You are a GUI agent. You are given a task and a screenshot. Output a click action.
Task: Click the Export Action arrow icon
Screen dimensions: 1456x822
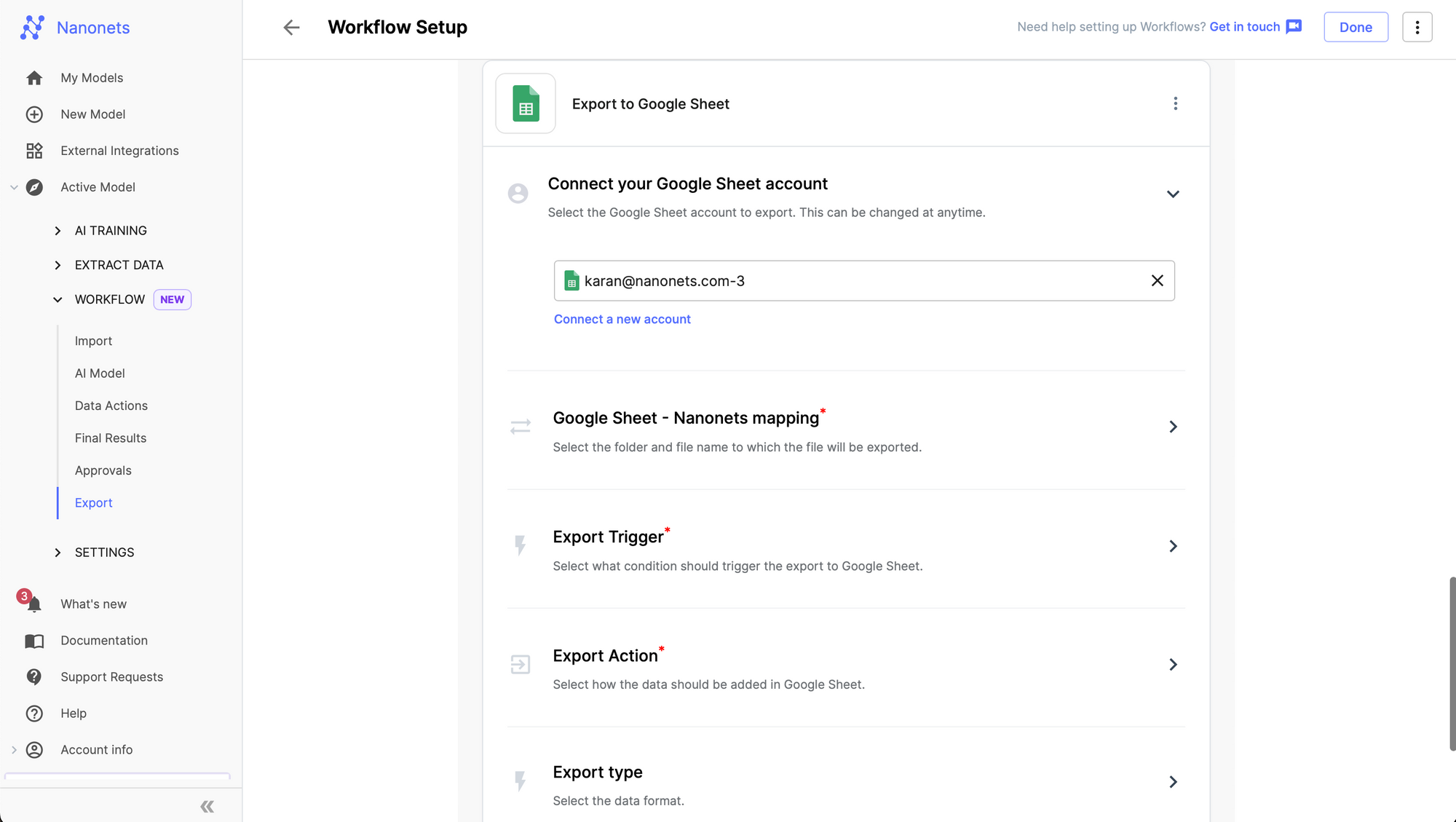click(1172, 664)
